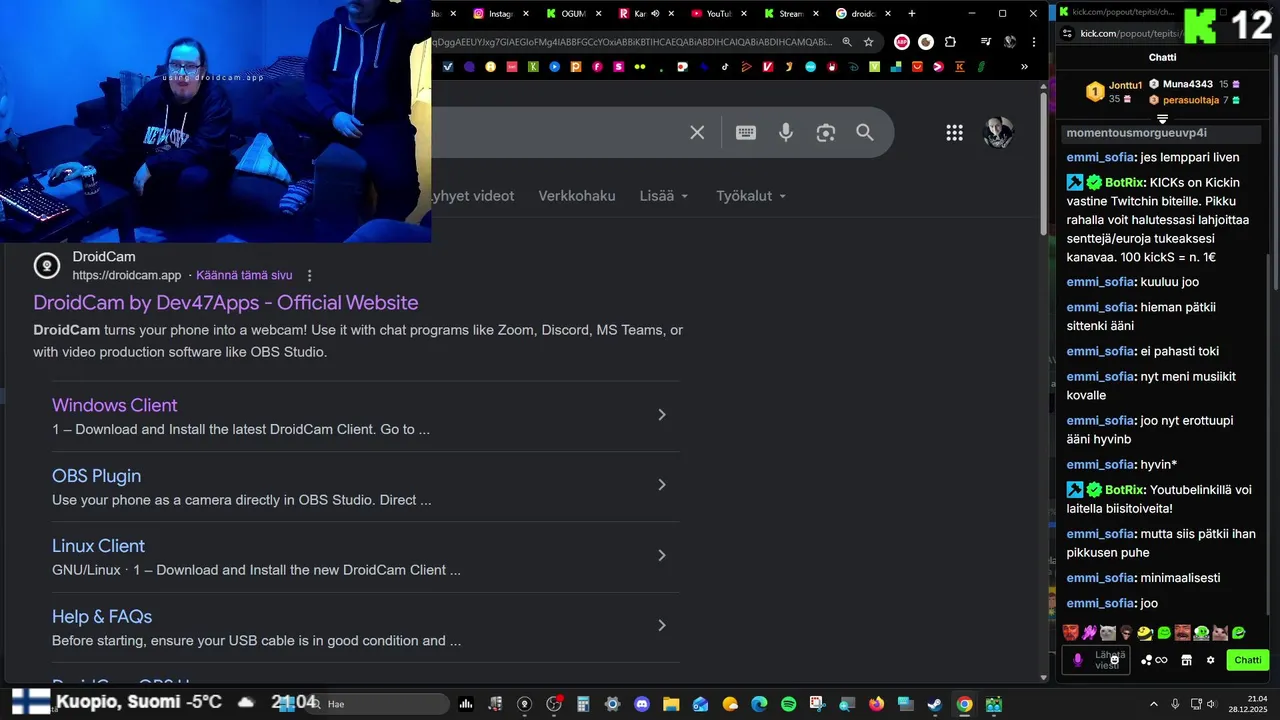Image resolution: width=1280 pixels, height=720 pixels.
Task: Click the Kick chat message input field
Action: (x=1098, y=660)
